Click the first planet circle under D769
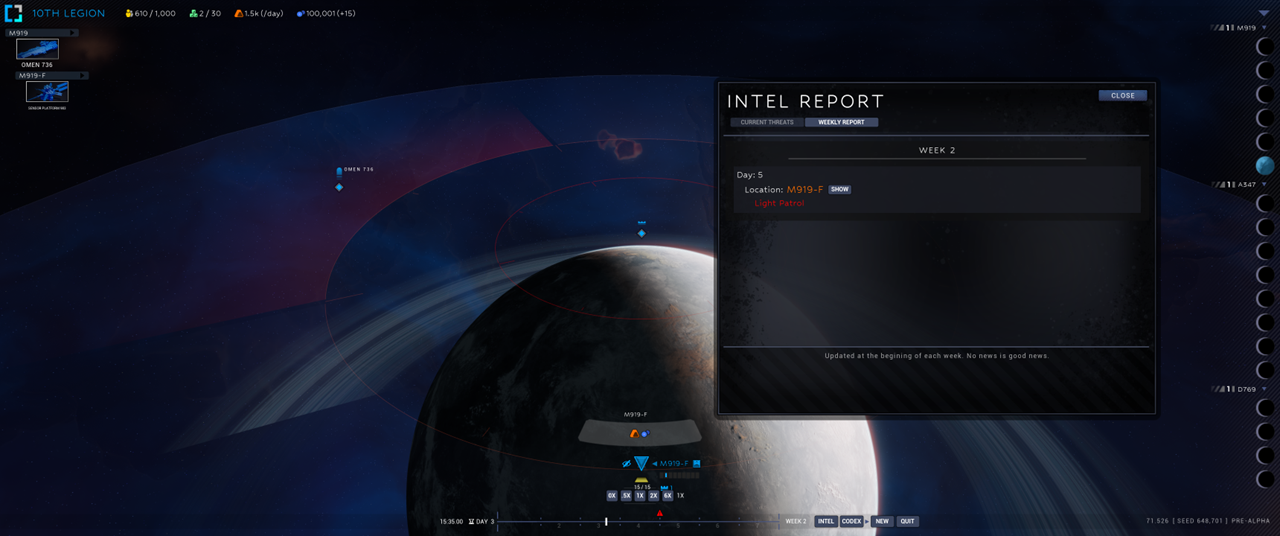 tap(1266, 408)
